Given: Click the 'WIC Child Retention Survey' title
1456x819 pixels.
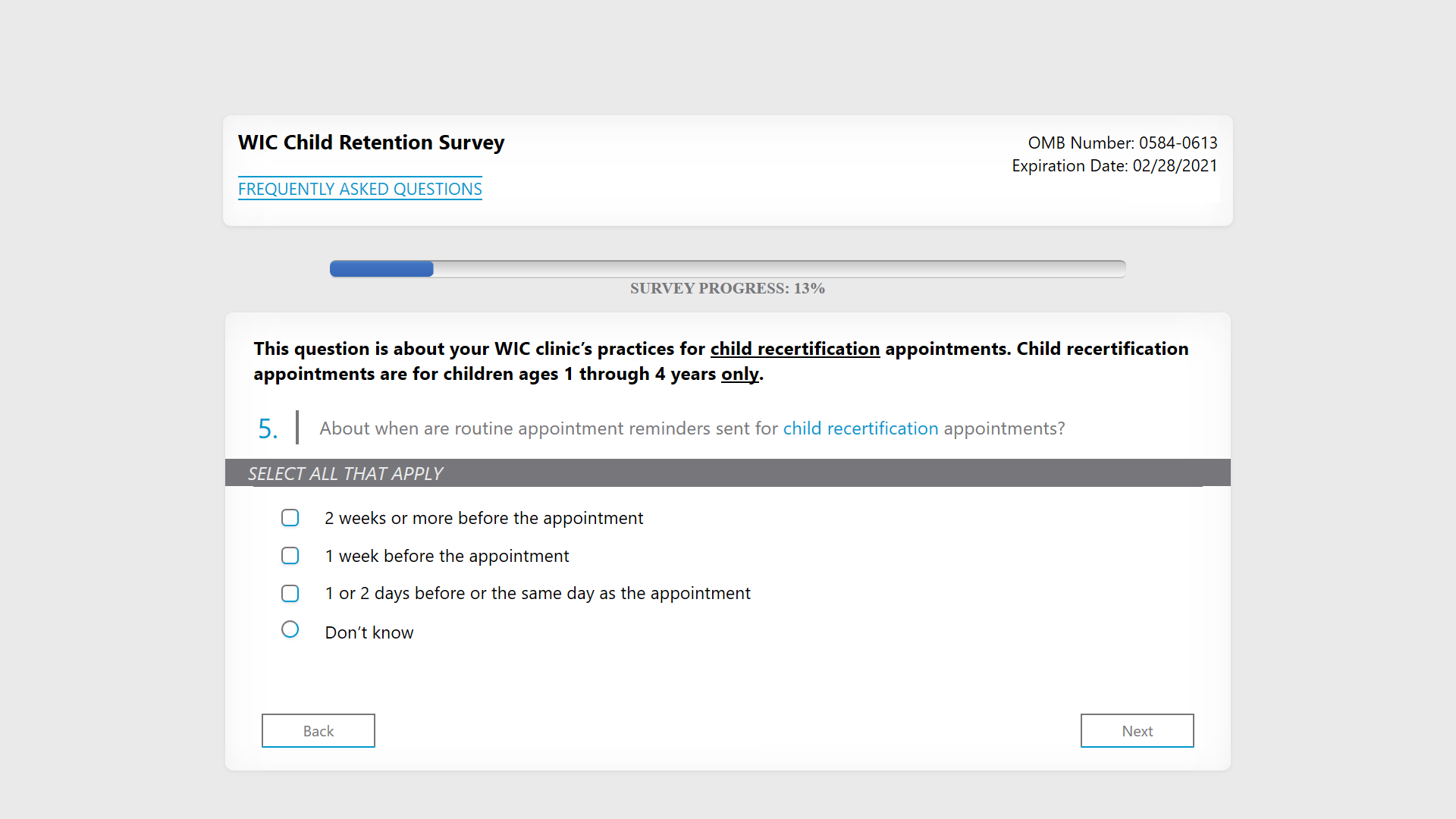Looking at the screenshot, I should (371, 143).
